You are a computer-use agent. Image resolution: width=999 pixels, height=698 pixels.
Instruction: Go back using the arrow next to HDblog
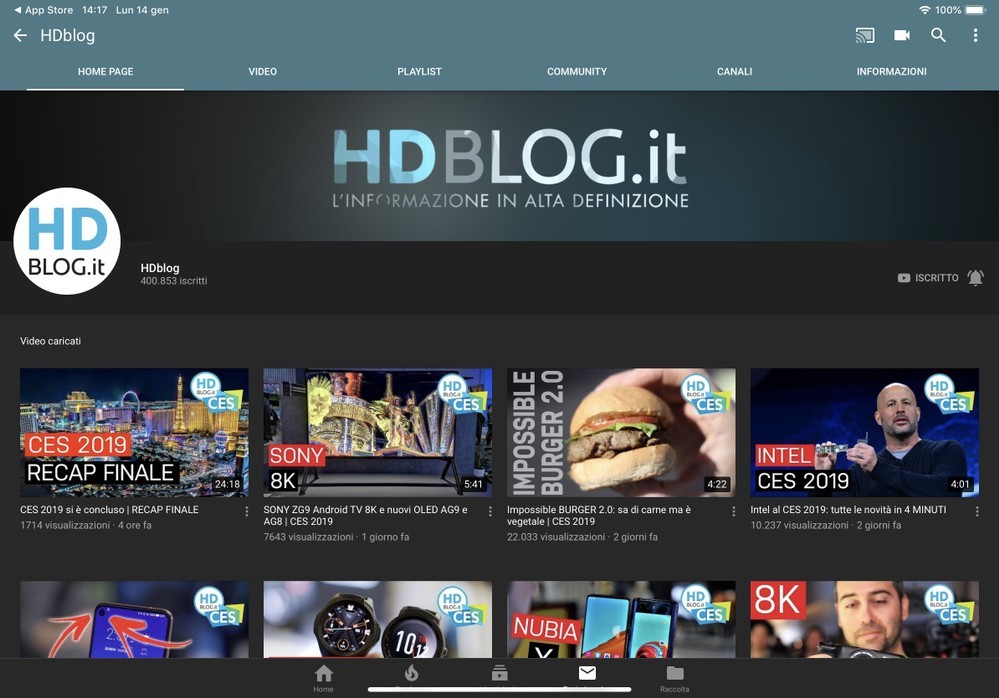pos(20,36)
